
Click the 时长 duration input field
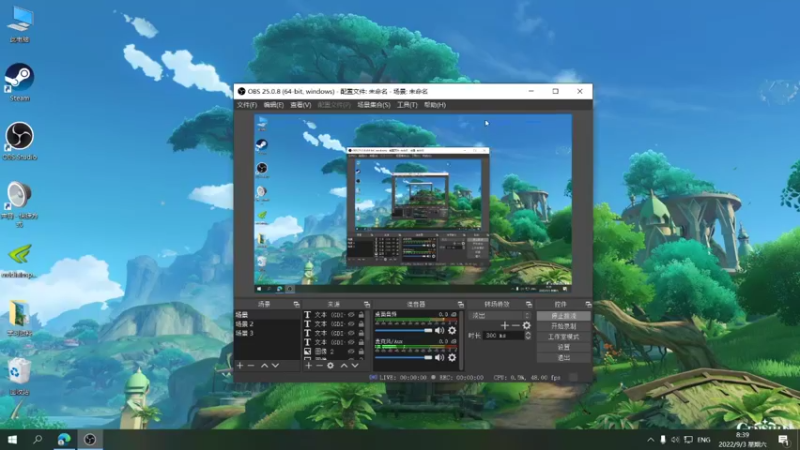[504, 335]
